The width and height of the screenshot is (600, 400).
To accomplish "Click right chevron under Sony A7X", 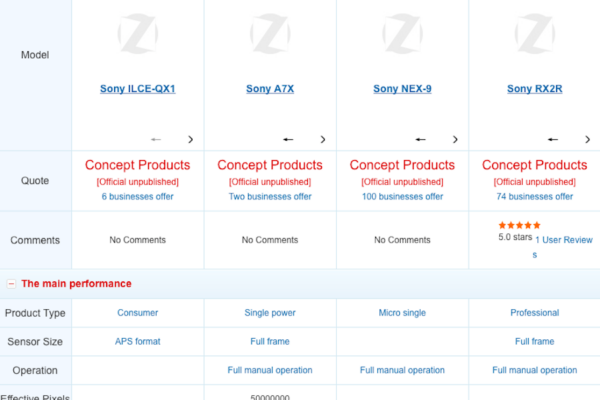I will click(x=322, y=139).
